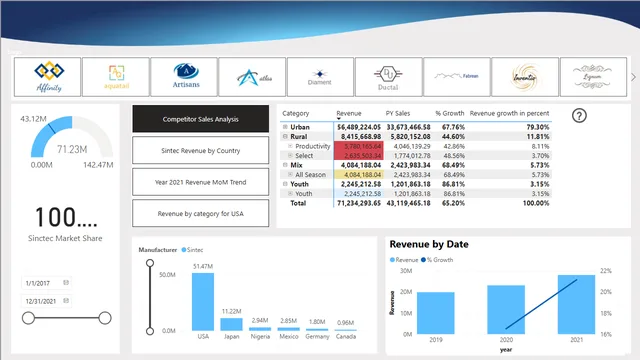Sort by Revenue growth in percent header
Screen dimensions: 640x360
coord(509,113)
